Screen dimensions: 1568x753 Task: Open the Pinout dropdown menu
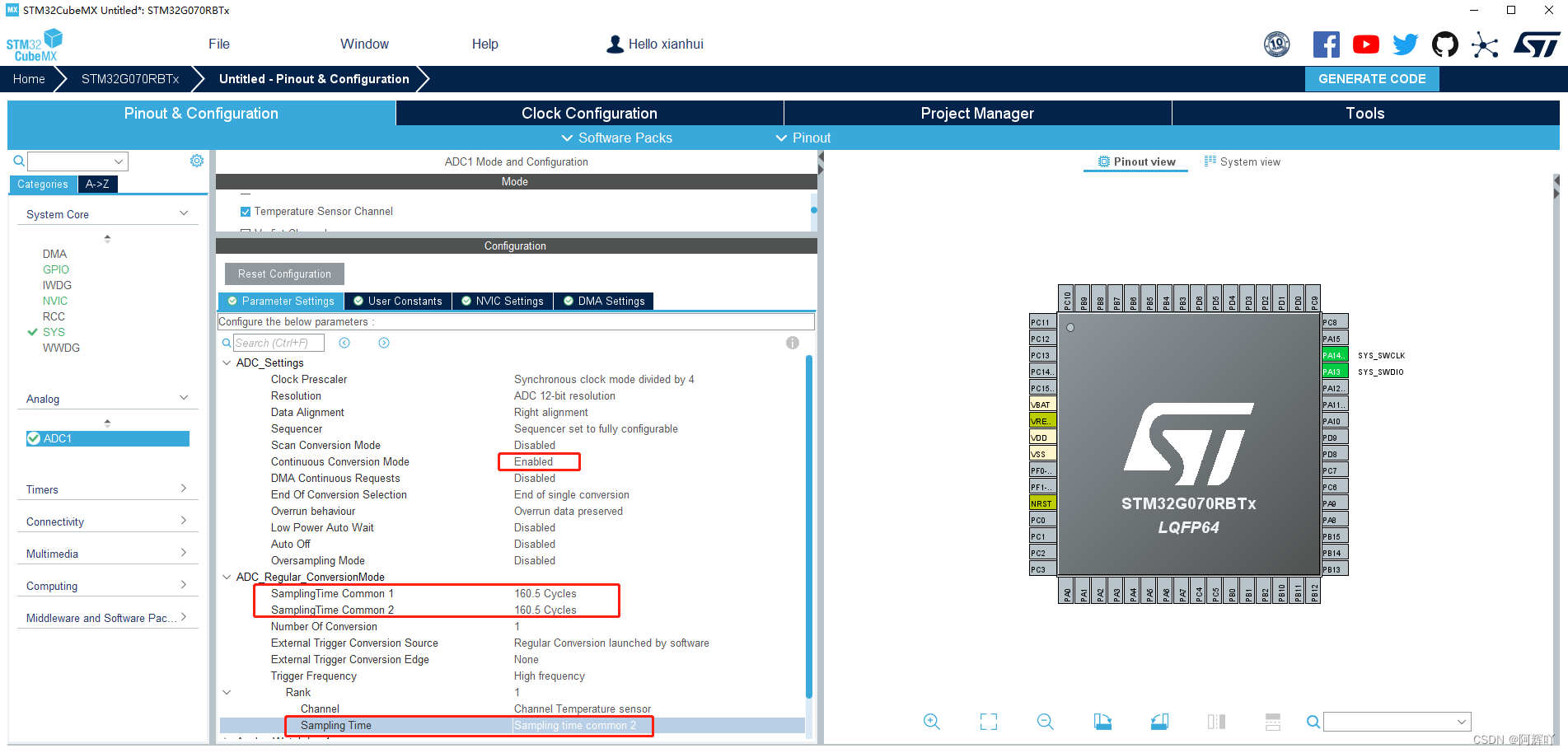[x=803, y=138]
